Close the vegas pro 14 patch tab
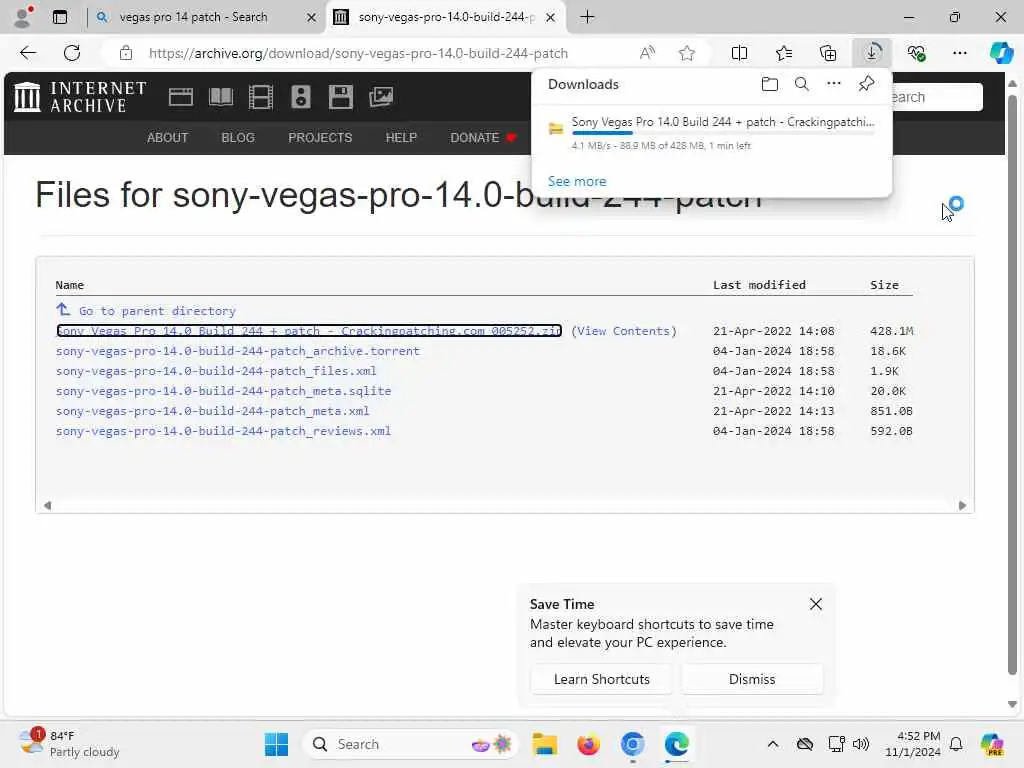The width and height of the screenshot is (1024, 768). pyautogui.click(x=312, y=18)
